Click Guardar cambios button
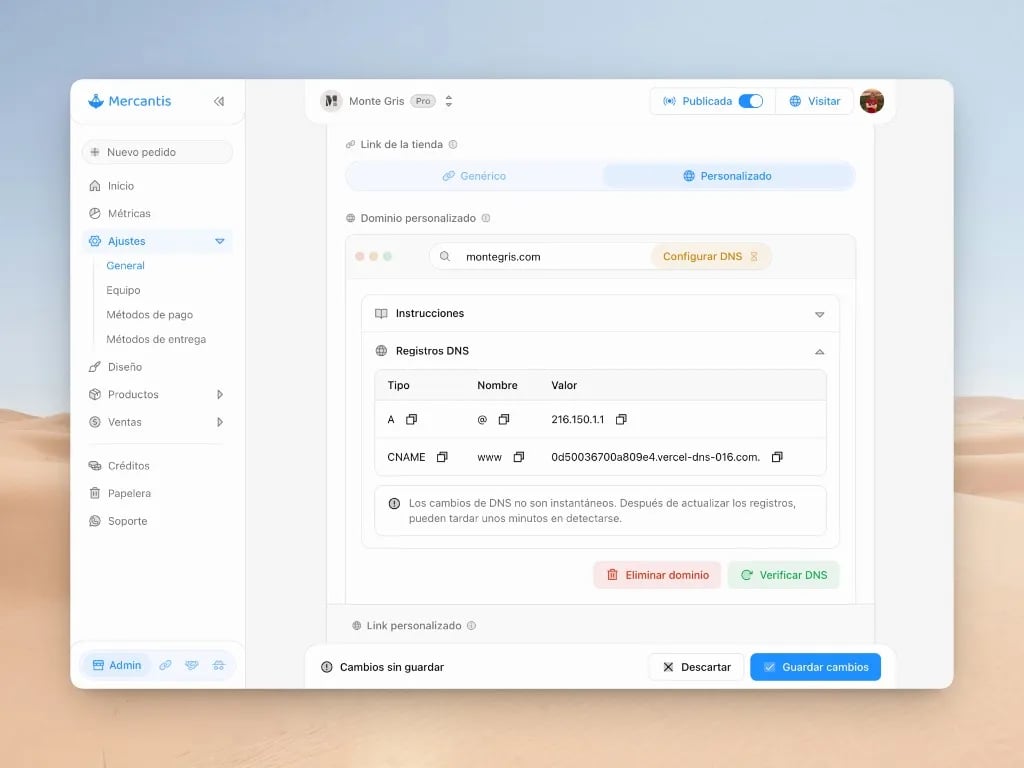The height and width of the screenshot is (768, 1024). click(816, 667)
